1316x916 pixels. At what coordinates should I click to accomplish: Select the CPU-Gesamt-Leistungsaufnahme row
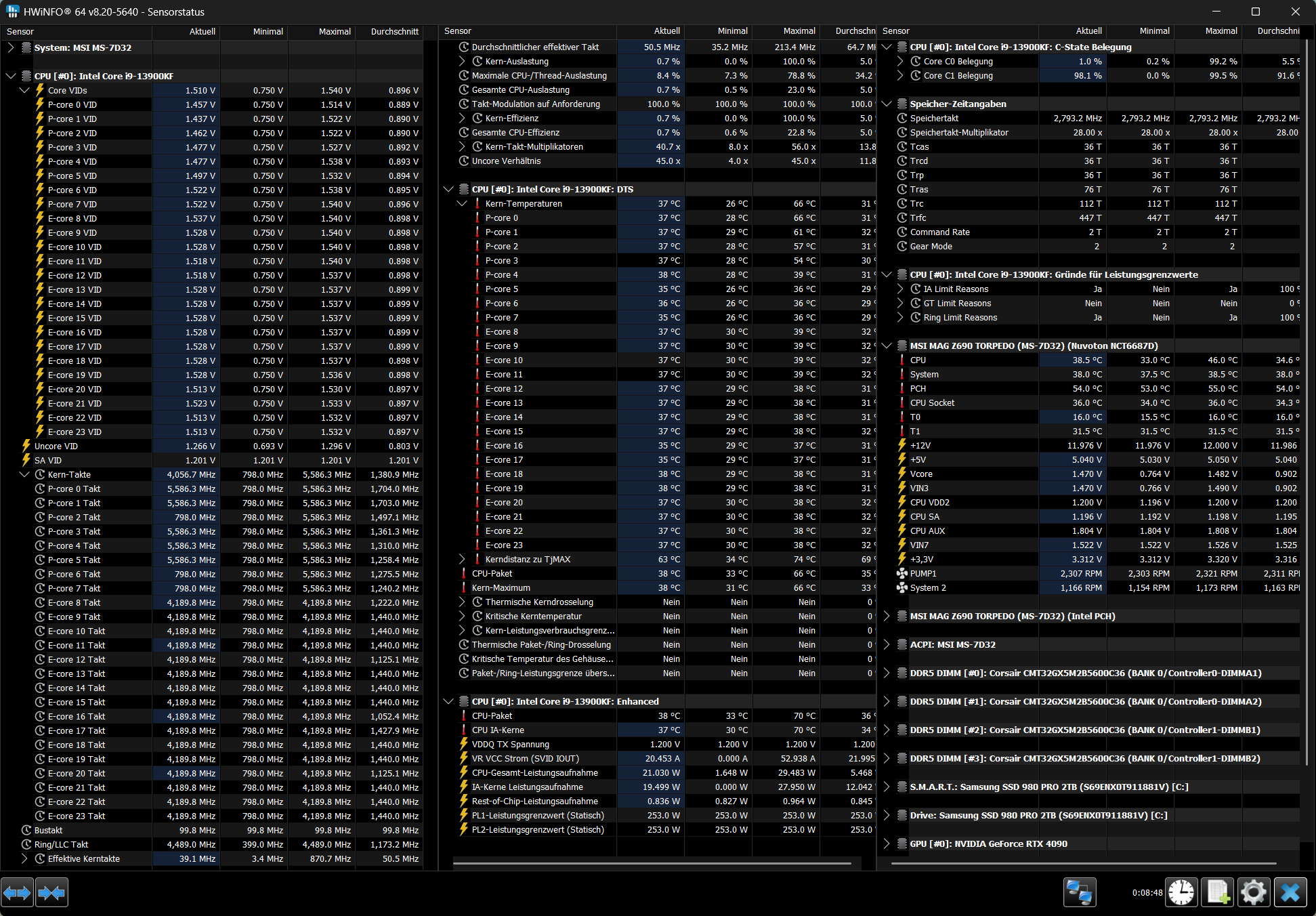click(x=534, y=772)
